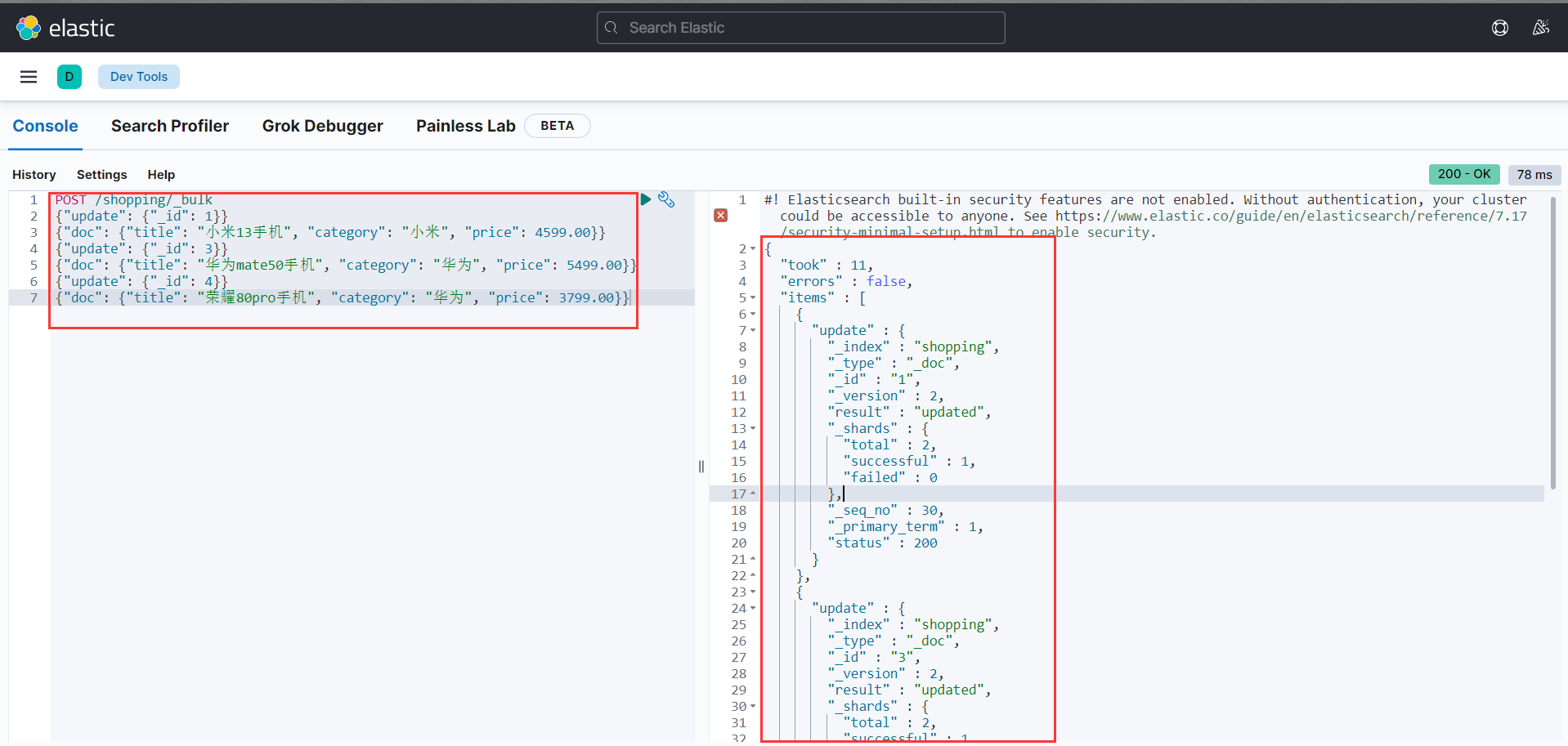This screenshot has width=1568, height=746.
Task: Click the security warning text on output line 1
Action: click(1145, 216)
